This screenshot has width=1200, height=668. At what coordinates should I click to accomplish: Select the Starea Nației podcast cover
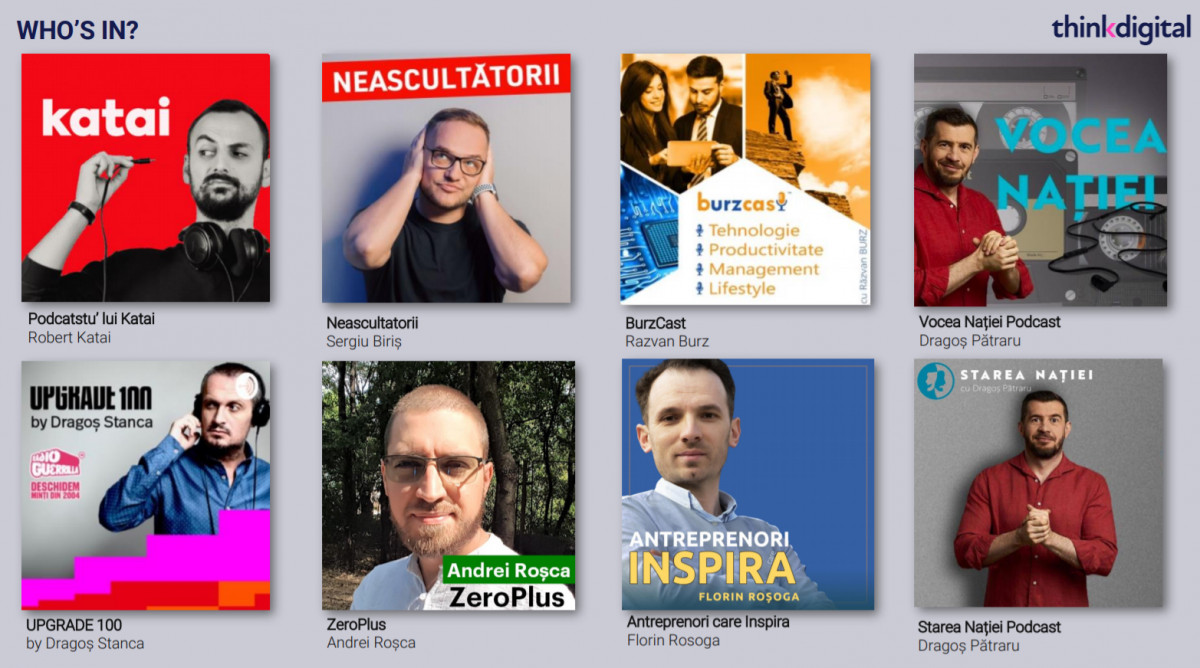[1038, 483]
